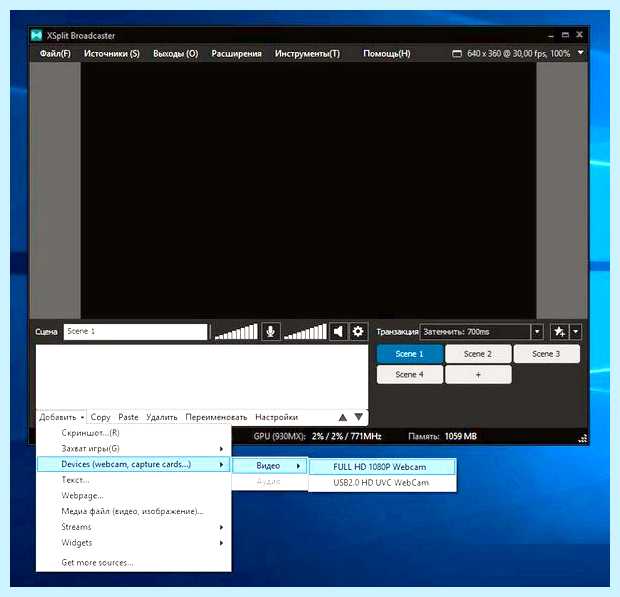Click the Copy source button

(100, 417)
